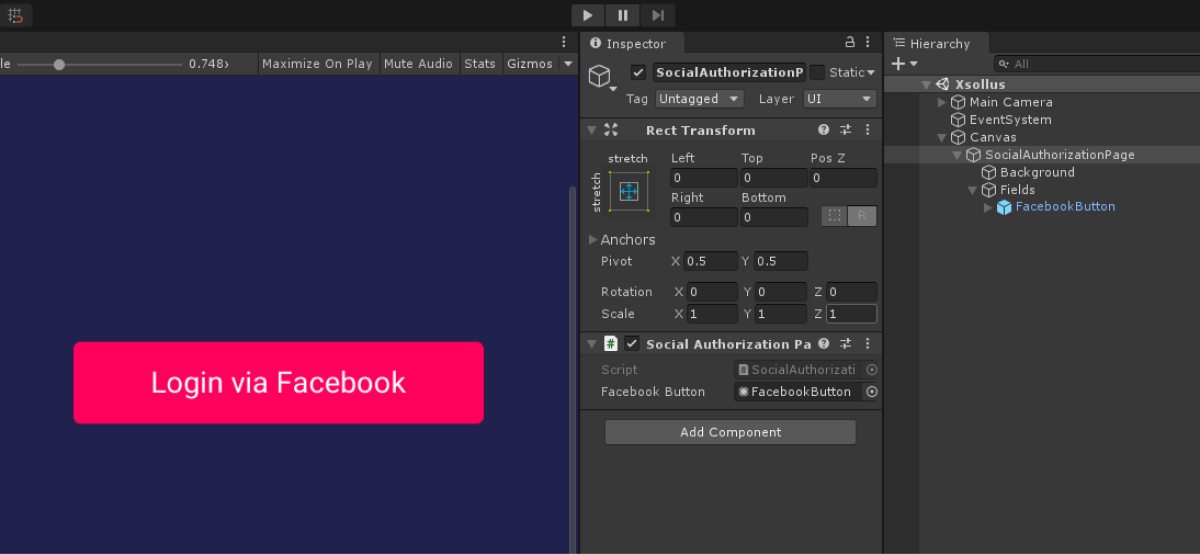
Task: Click the Add Component button
Action: (x=730, y=432)
